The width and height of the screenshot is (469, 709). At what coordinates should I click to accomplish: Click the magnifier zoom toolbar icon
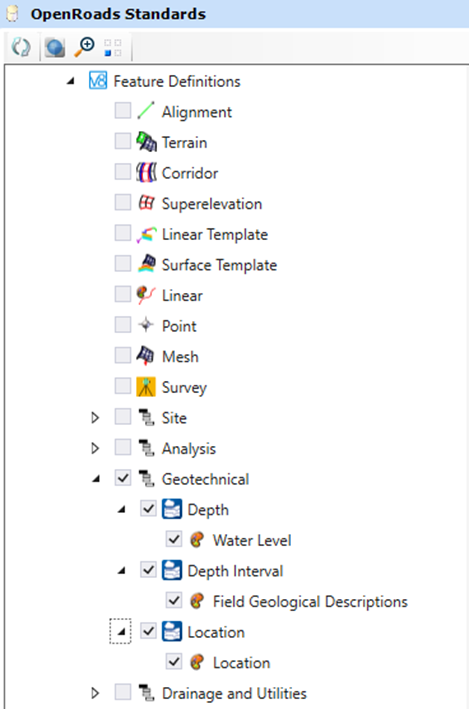(x=84, y=47)
